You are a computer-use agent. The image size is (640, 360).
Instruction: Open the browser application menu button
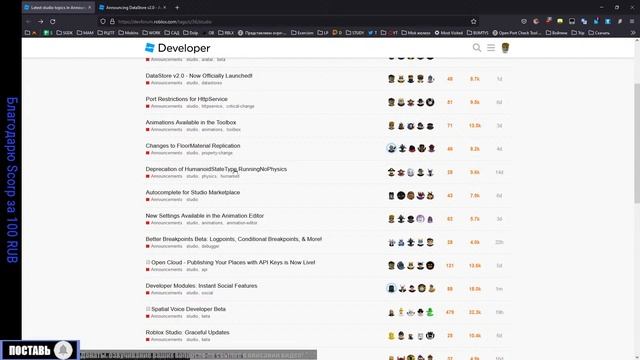tap(632, 21)
